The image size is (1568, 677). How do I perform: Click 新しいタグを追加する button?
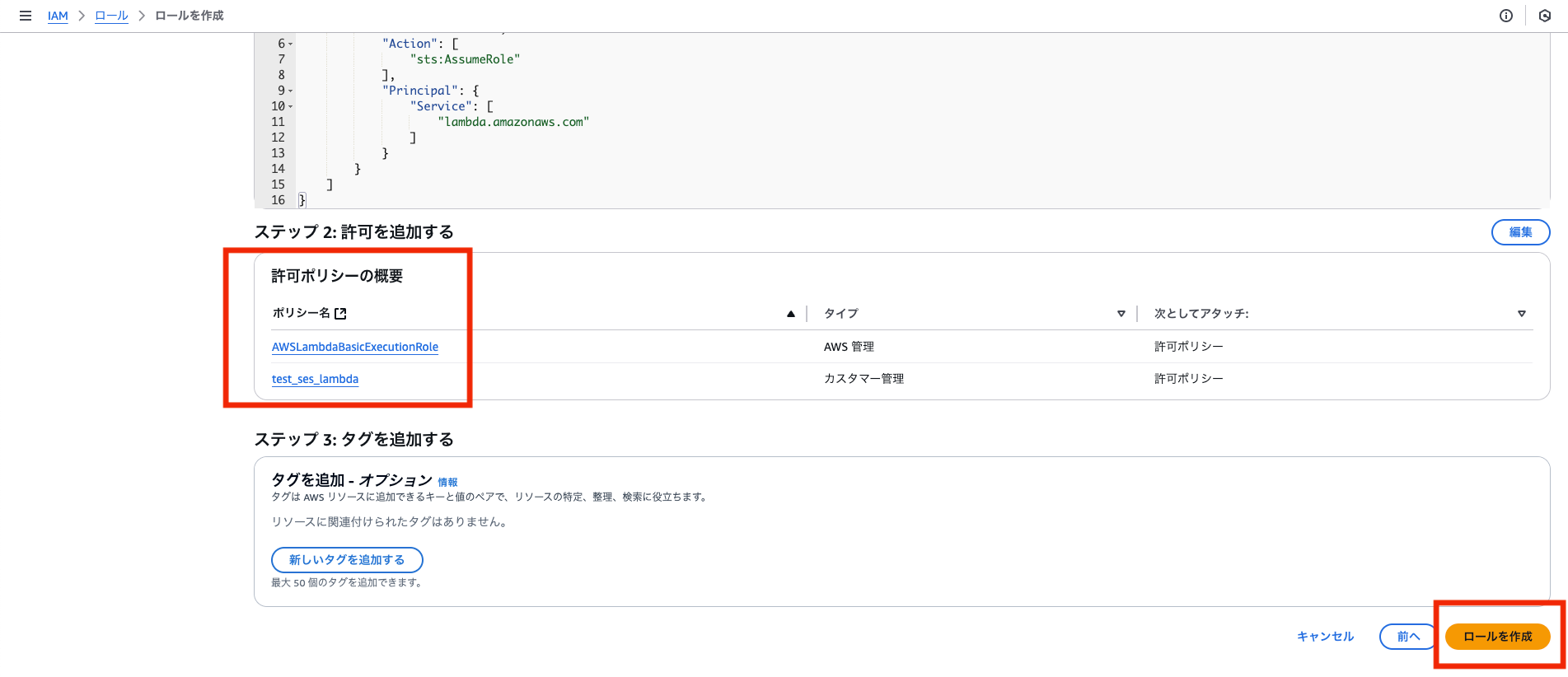pos(347,560)
